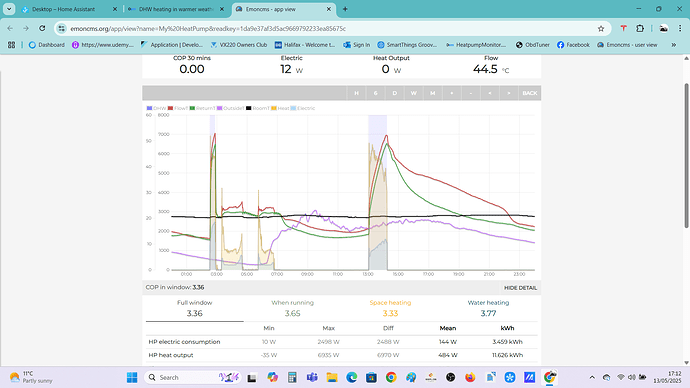Select the Water heating stats tab
The height and width of the screenshot is (388, 690).
(488, 308)
